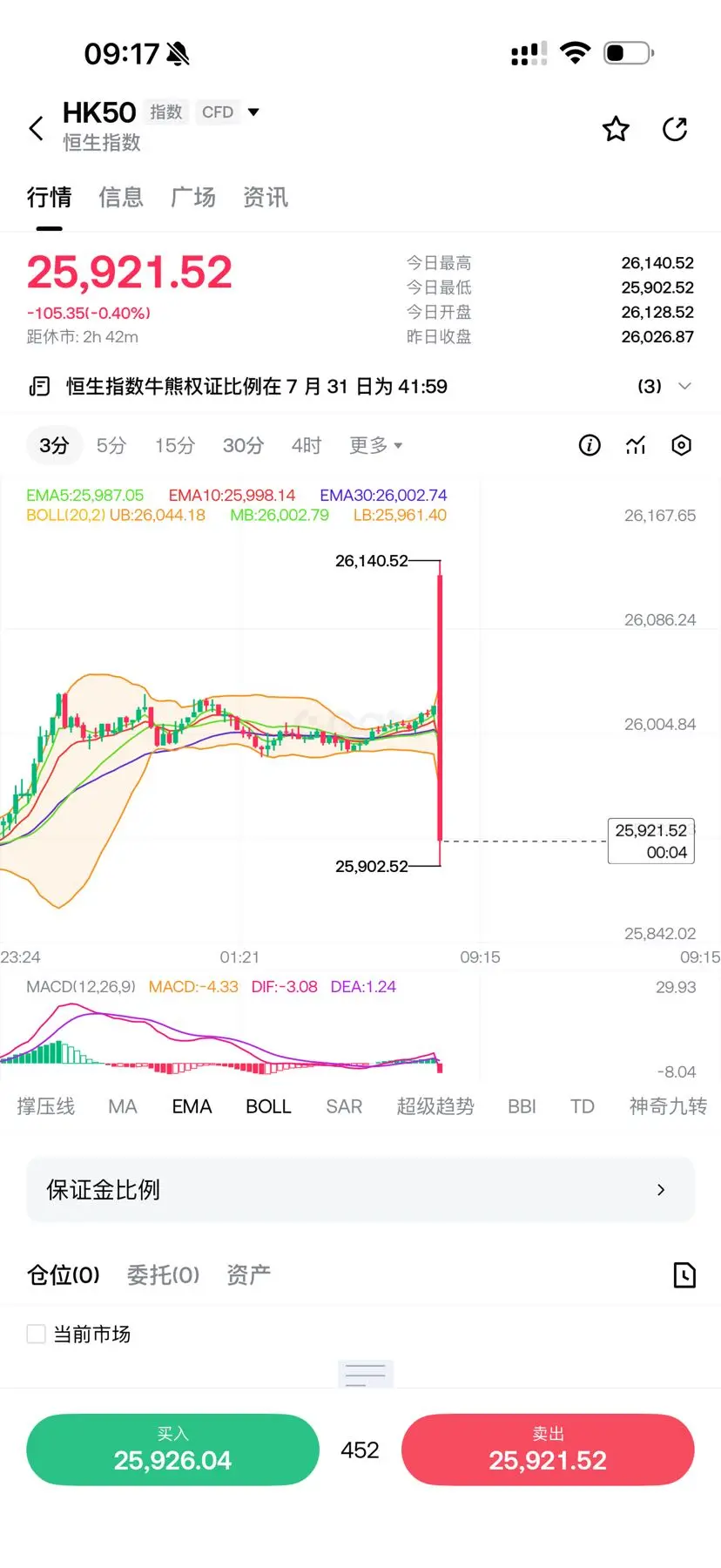Open chart settings hexagon icon
This screenshot has width=721, height=1568.
tap(682, 445)
